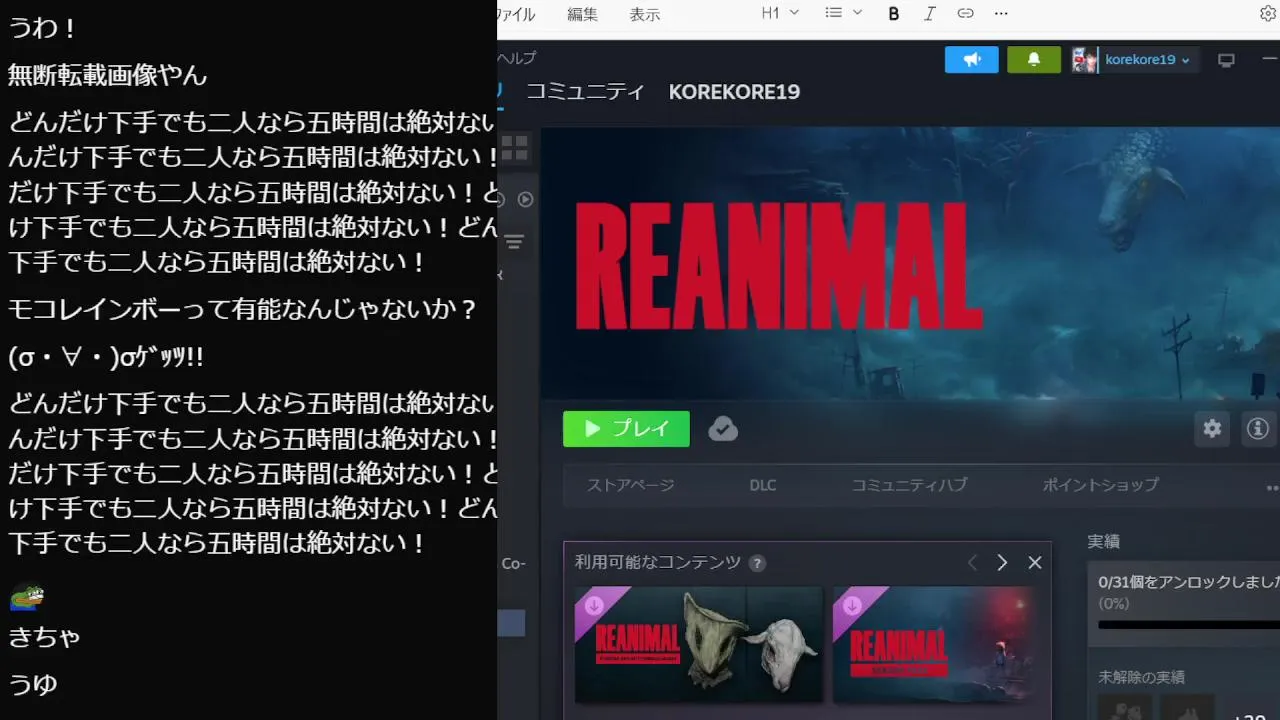
Task: Click download badge on second DLC card
Action: coord(852,605)
